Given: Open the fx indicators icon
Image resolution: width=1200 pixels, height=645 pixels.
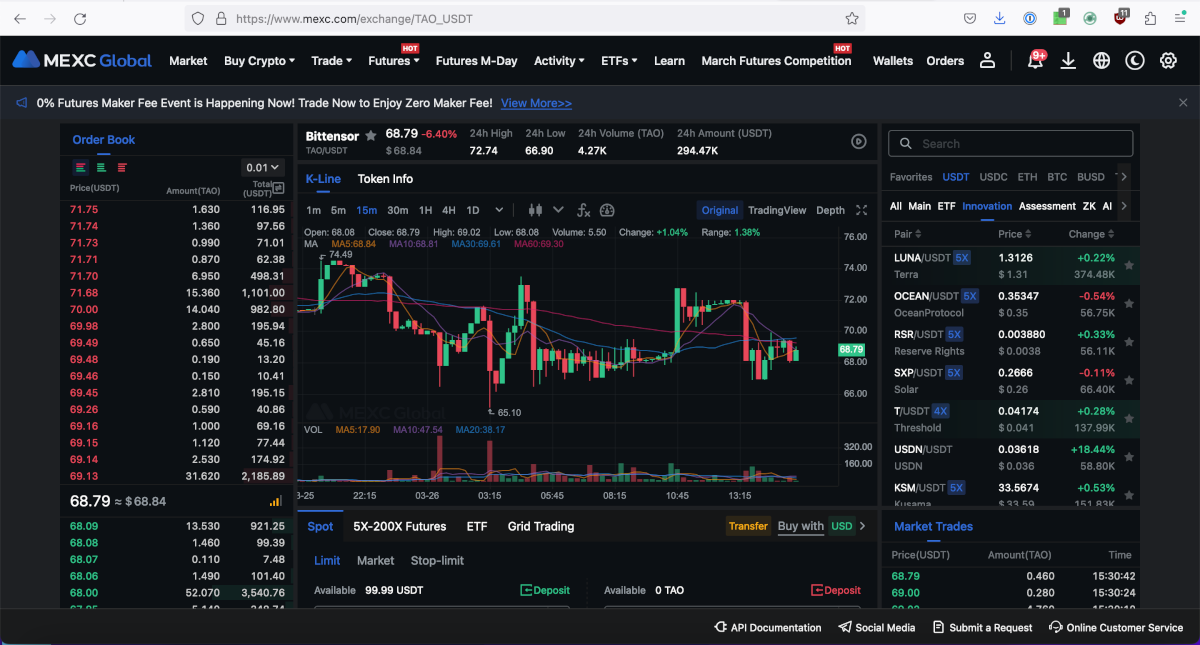Looking at the screenshot, I should [x=584, y=210].
